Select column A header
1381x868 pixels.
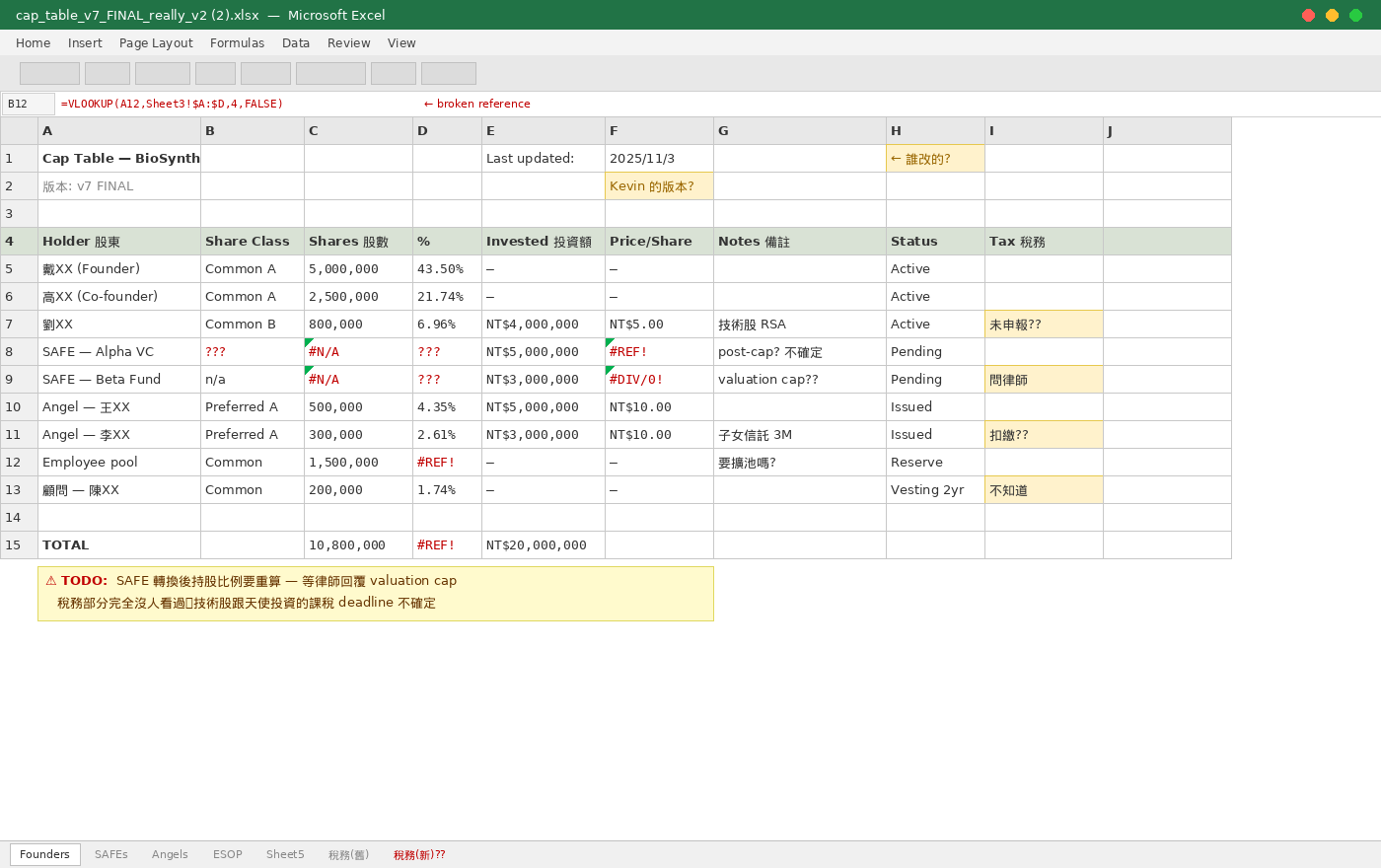click(x=119, y=131)
